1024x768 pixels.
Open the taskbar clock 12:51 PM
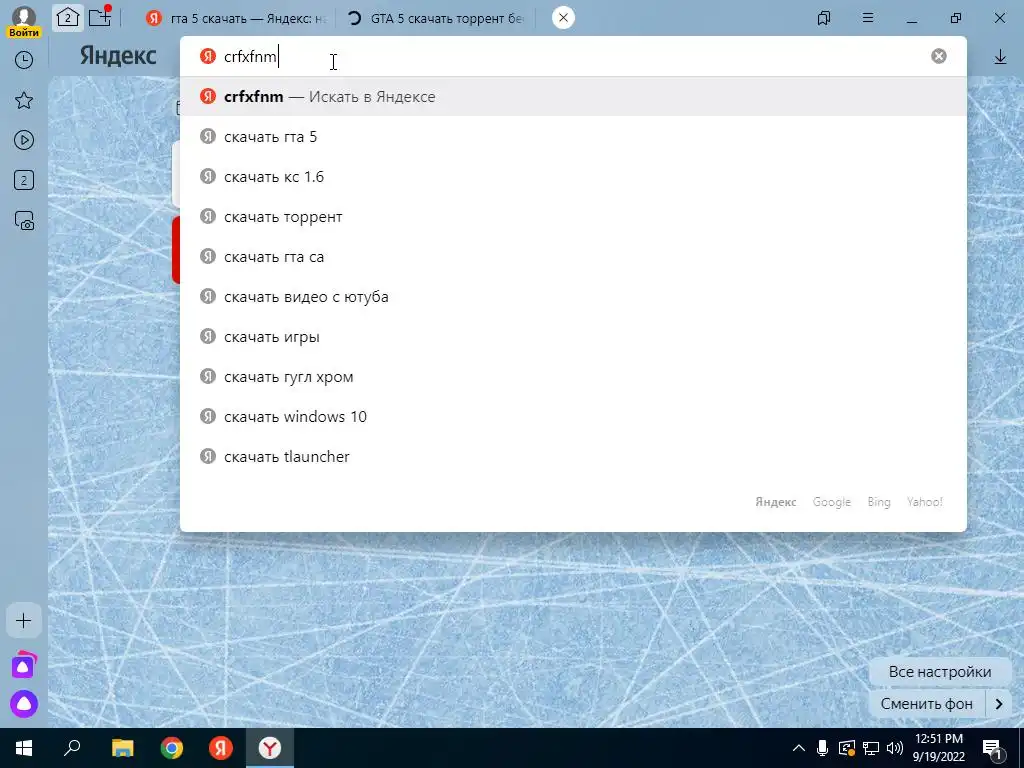[x=938, y=748]
